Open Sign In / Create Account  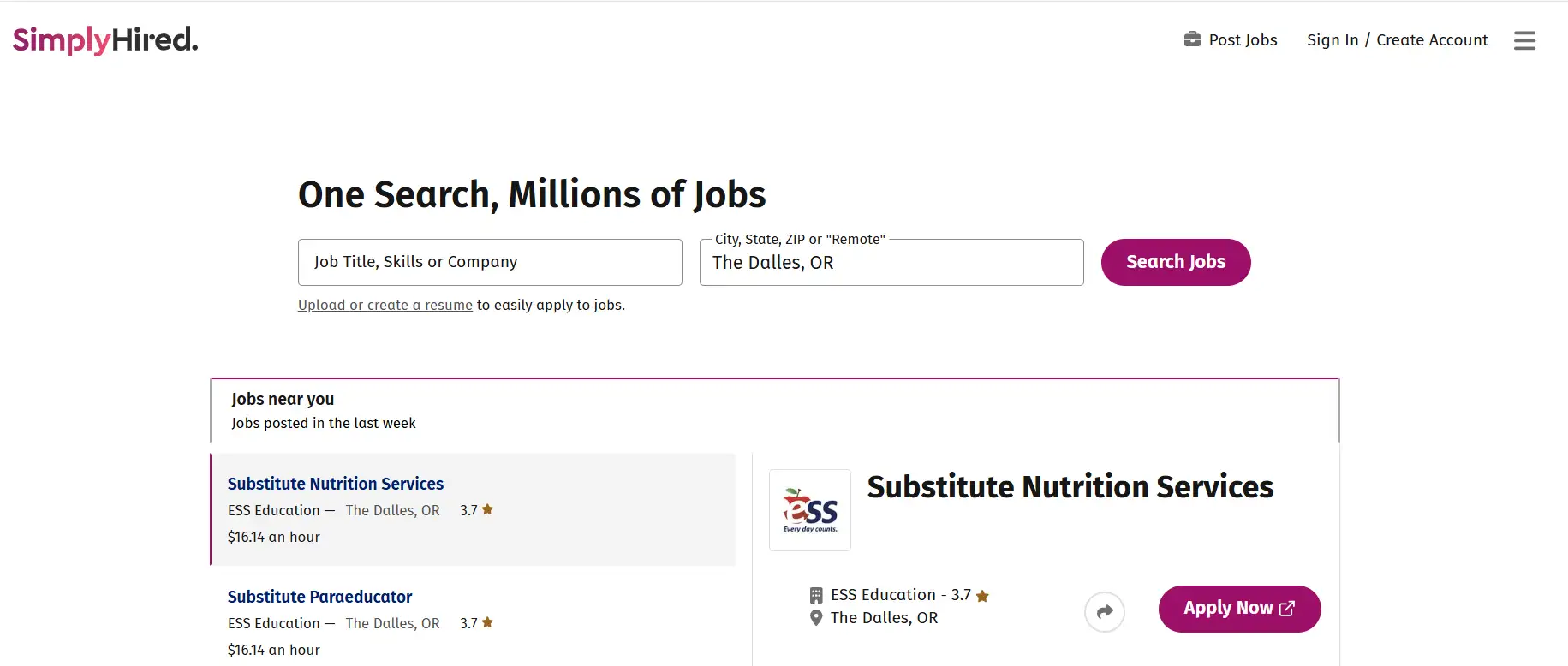click(1398, 39)
